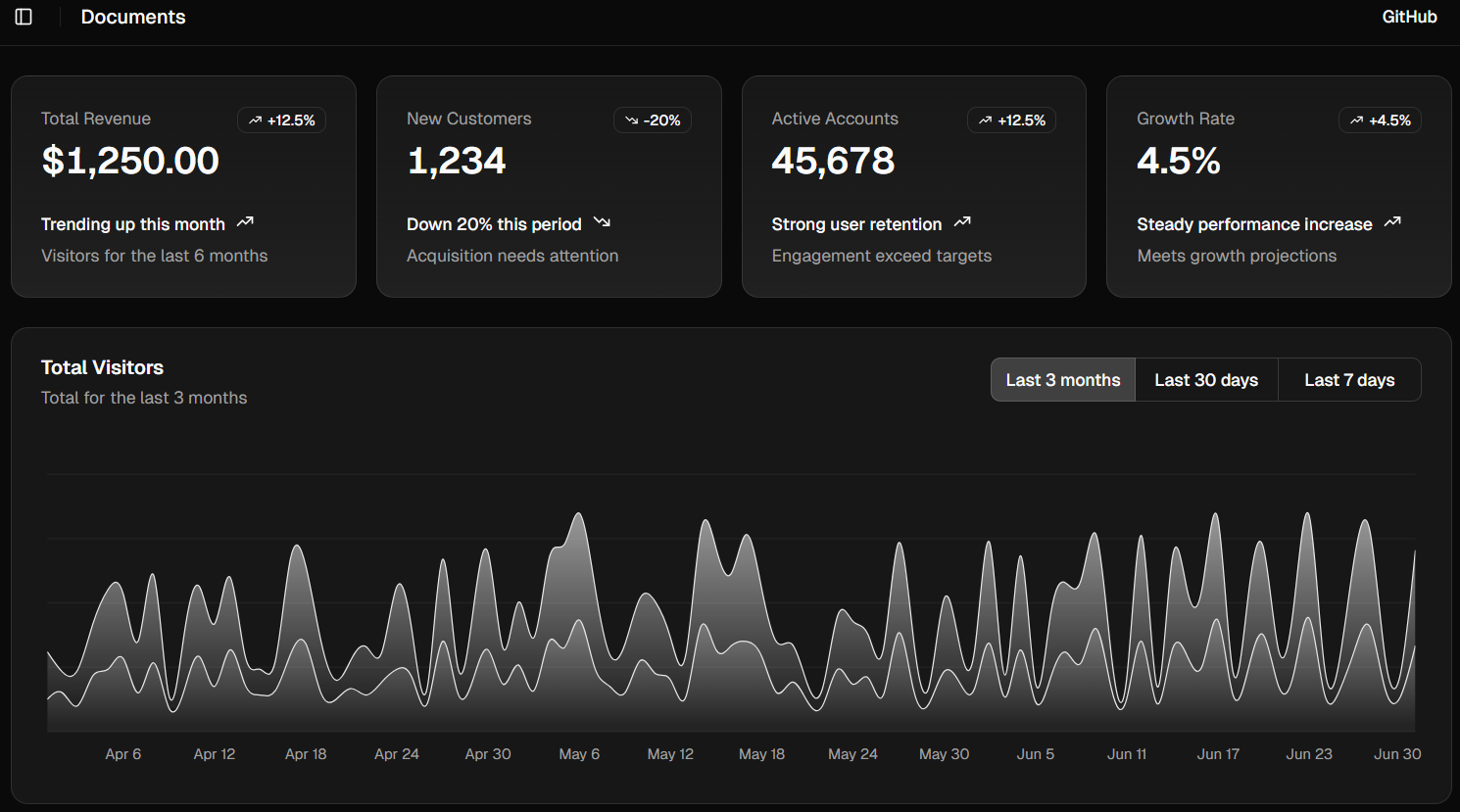This screenshot has height=812, width=1460.
Task: Select the 'Last 3 months' range toggle
Action: point(1063,380)
